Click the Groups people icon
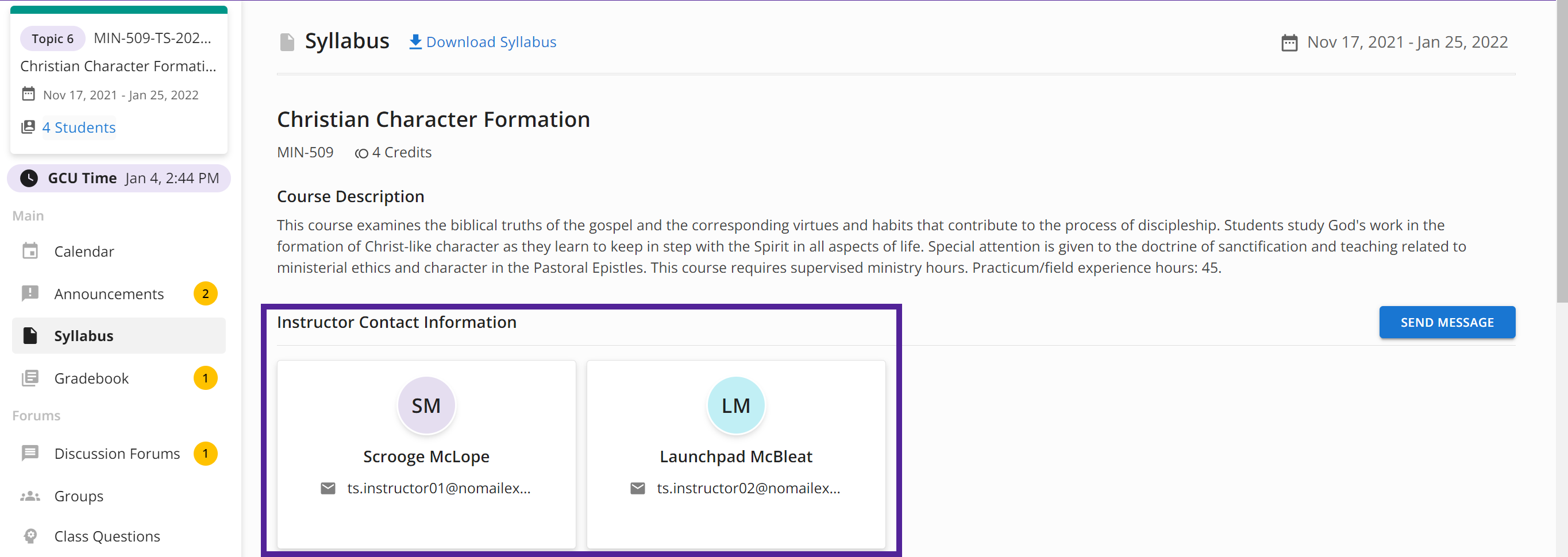Image resolution: width=1568 pixels, height=557 pixels. (x=30, y=496)
